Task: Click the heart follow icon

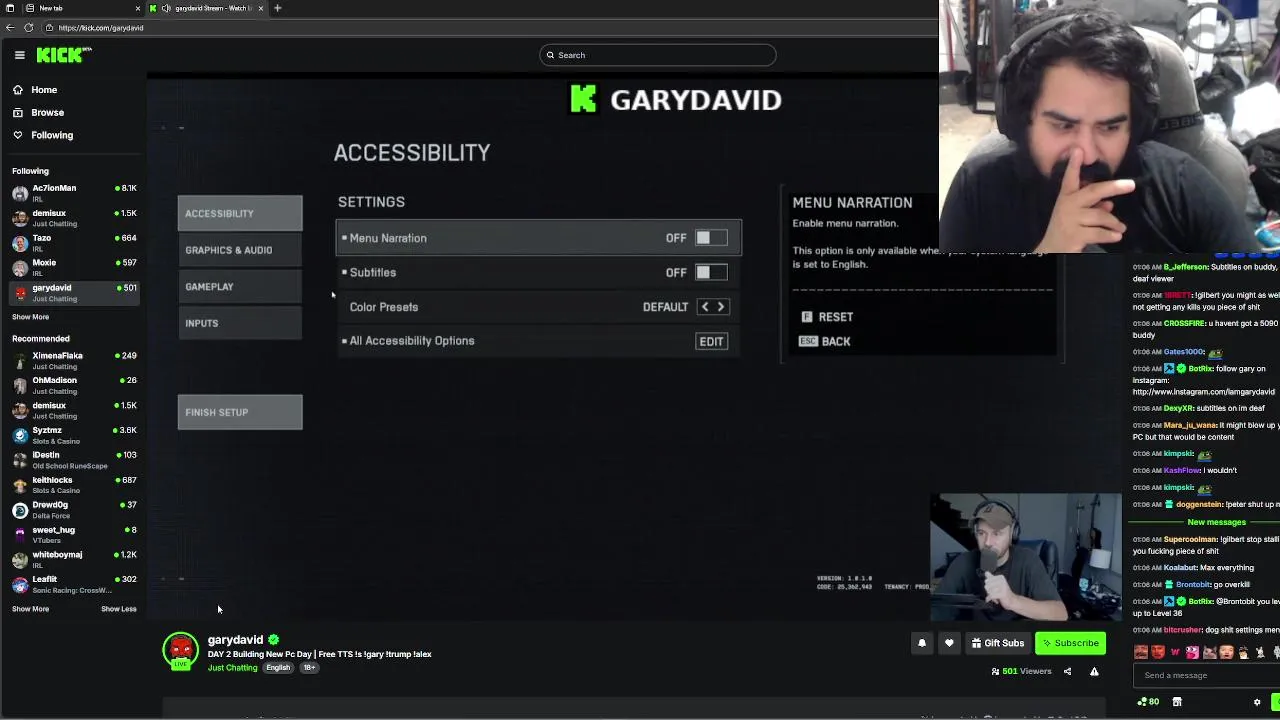Action: pos(949,643)
